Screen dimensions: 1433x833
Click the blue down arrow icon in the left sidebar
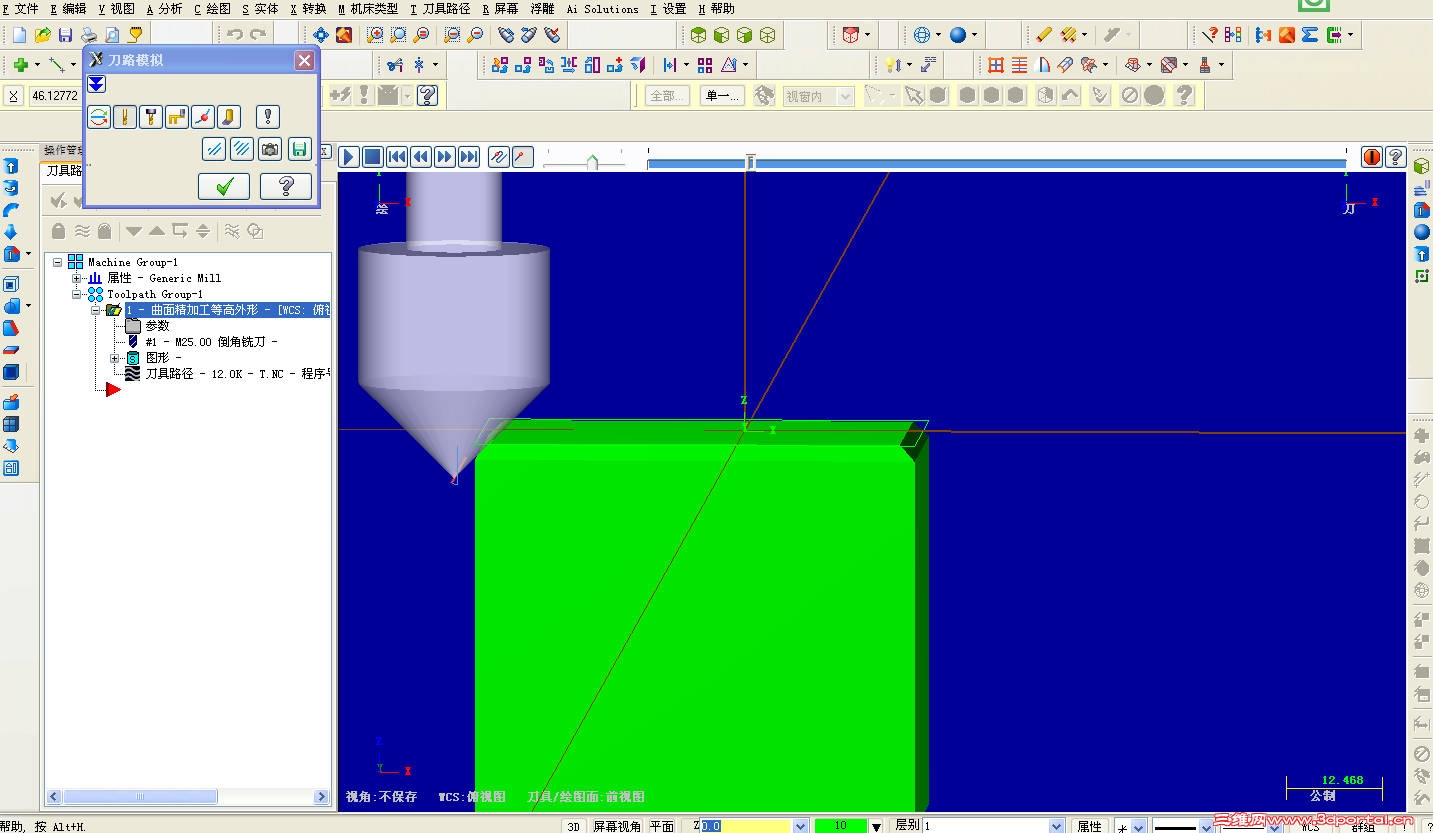point(11,232)
